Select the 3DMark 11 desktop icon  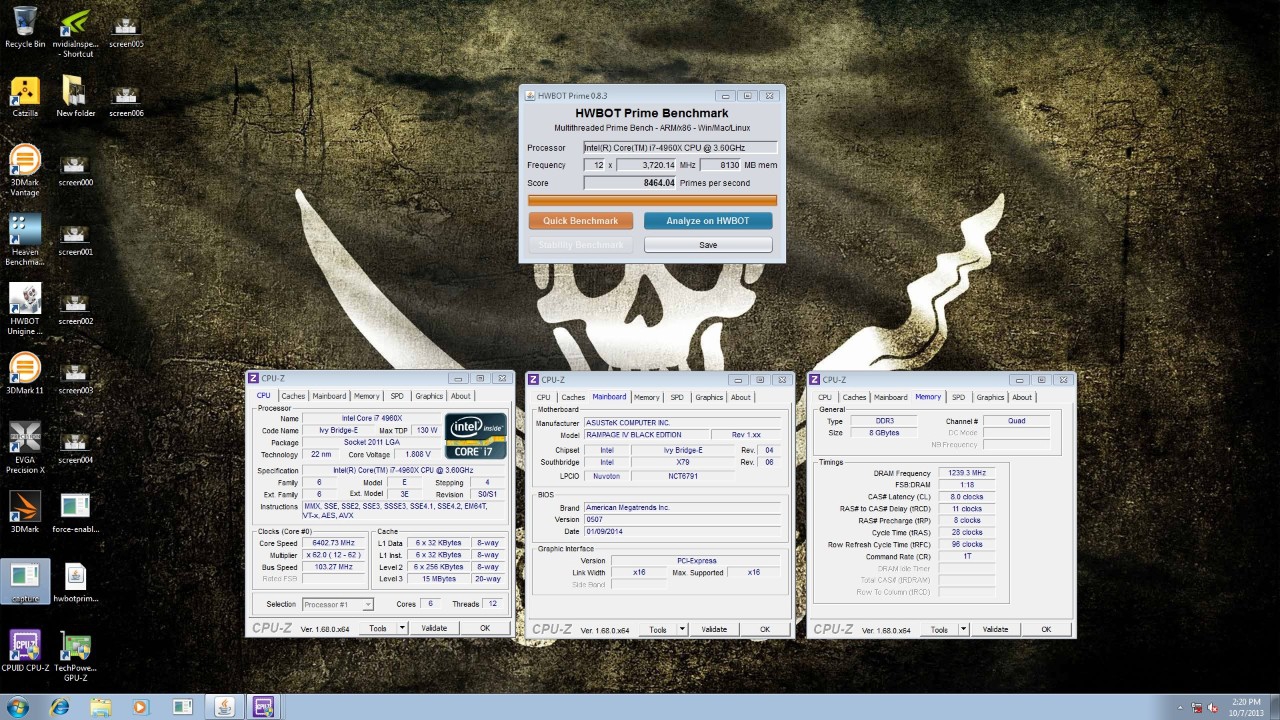[x=25, y=373]
